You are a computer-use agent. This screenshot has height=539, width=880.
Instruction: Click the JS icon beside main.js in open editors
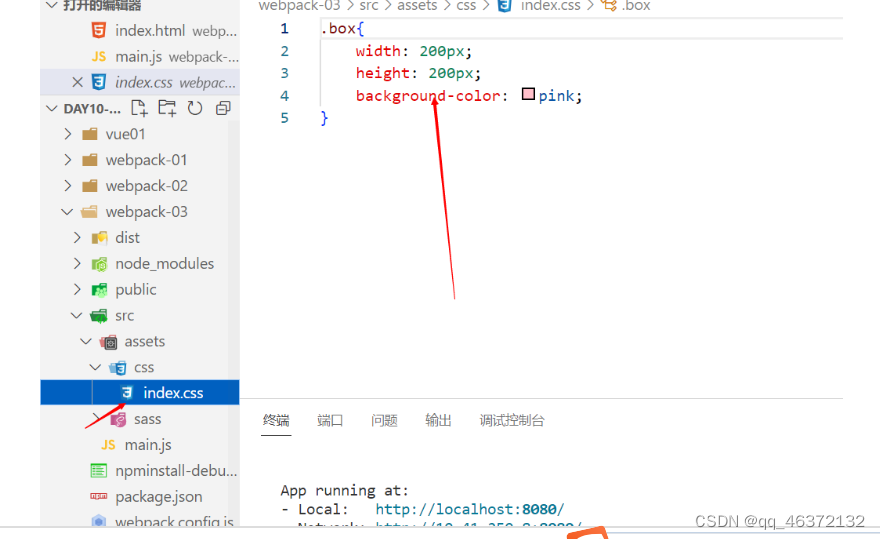99,57
